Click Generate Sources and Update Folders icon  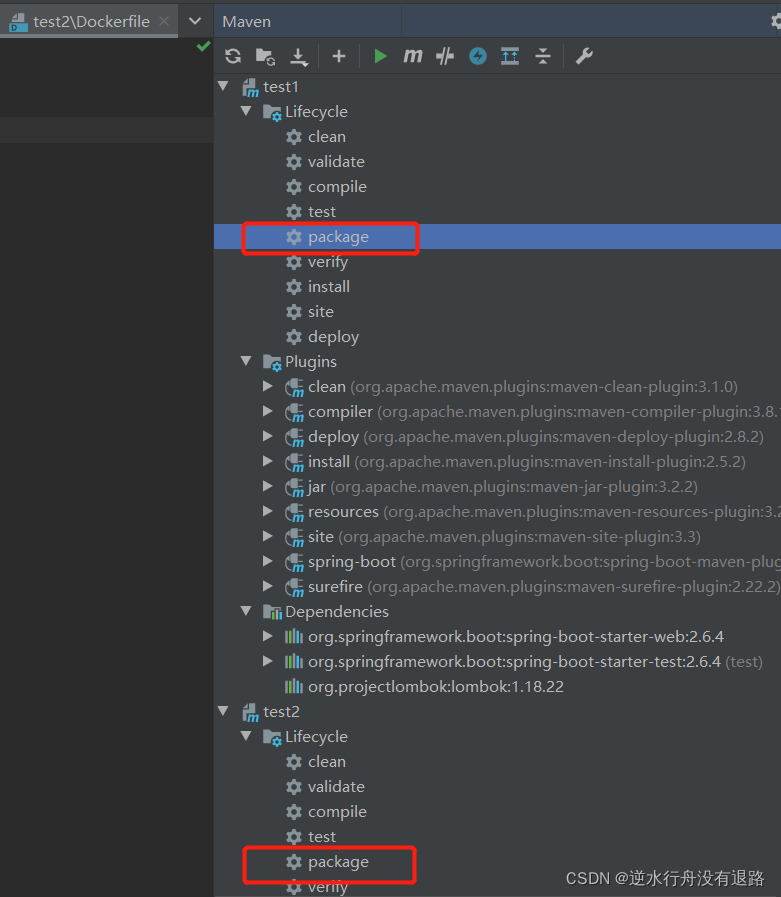pos(265,56)
